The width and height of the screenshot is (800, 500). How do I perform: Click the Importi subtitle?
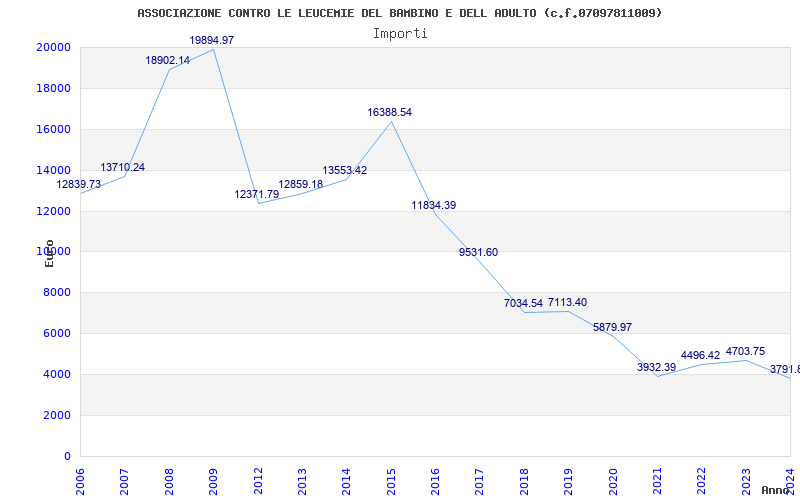point(400,34)
